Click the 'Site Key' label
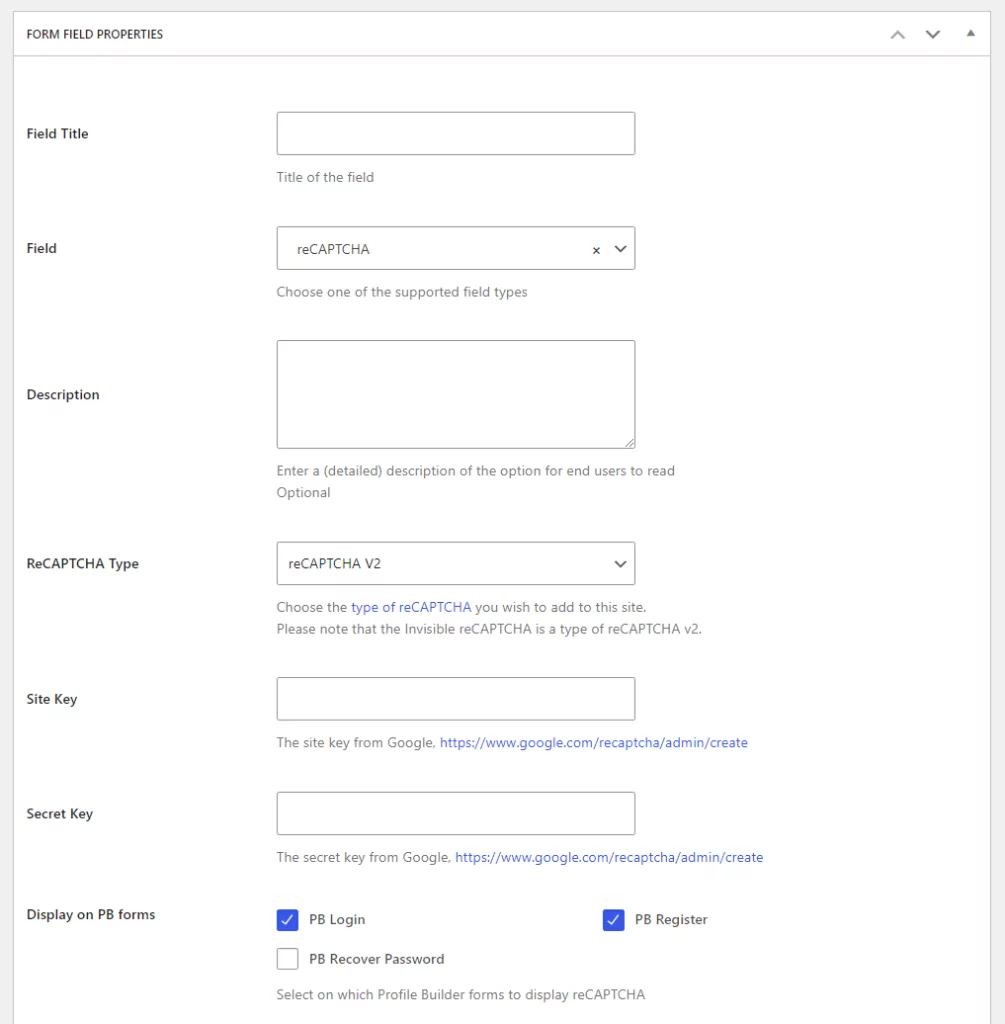The width and height of the screenshot is (1005, 1024). point(52,699)
